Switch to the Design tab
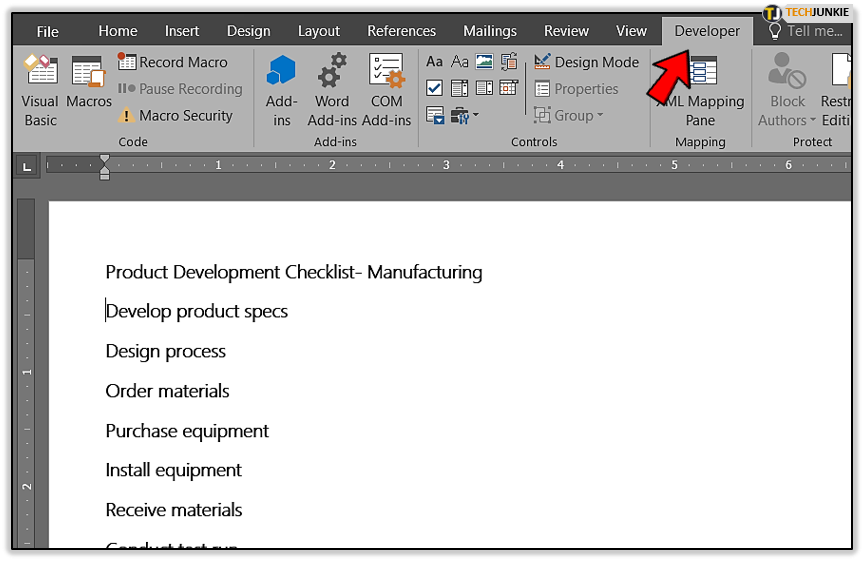Viewport: 864px width, 561px height. (x=249, y=31)
